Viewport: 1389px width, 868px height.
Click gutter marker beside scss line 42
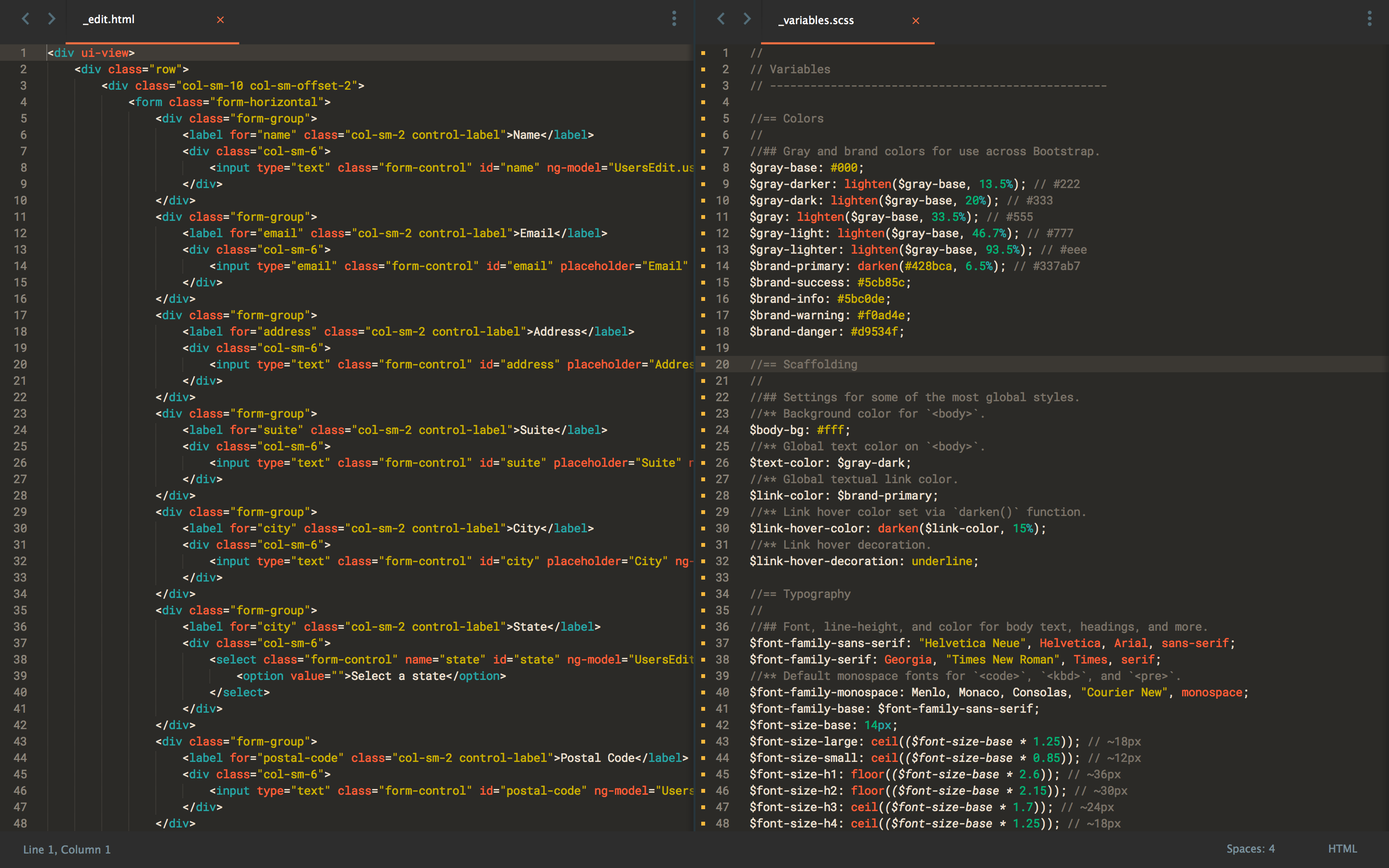pyautogui.click(x=703, y=725)
